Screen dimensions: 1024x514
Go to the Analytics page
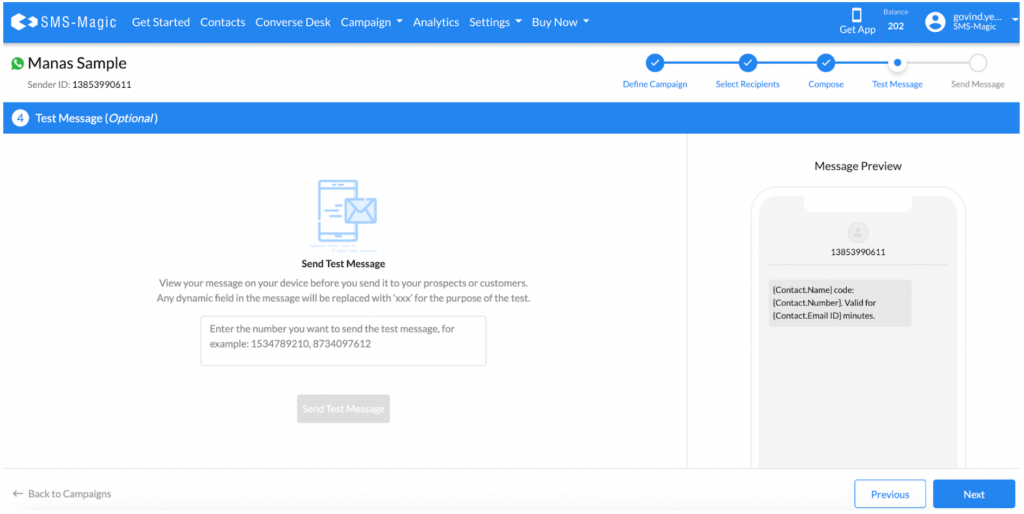click(x=436, y=22)
